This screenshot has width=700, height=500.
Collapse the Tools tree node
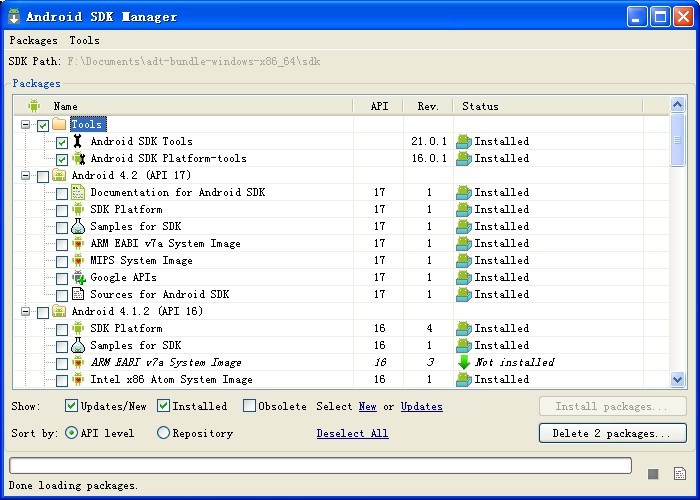[x=25, y=125]
